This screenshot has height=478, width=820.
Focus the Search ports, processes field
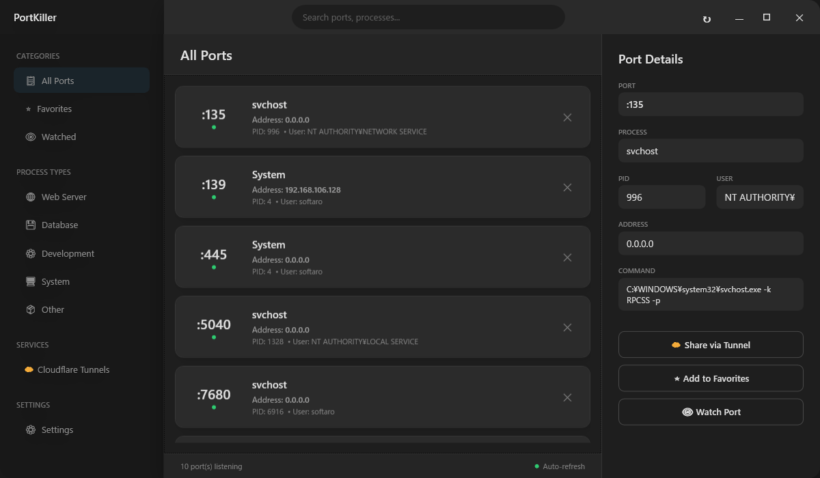(428, 17)
